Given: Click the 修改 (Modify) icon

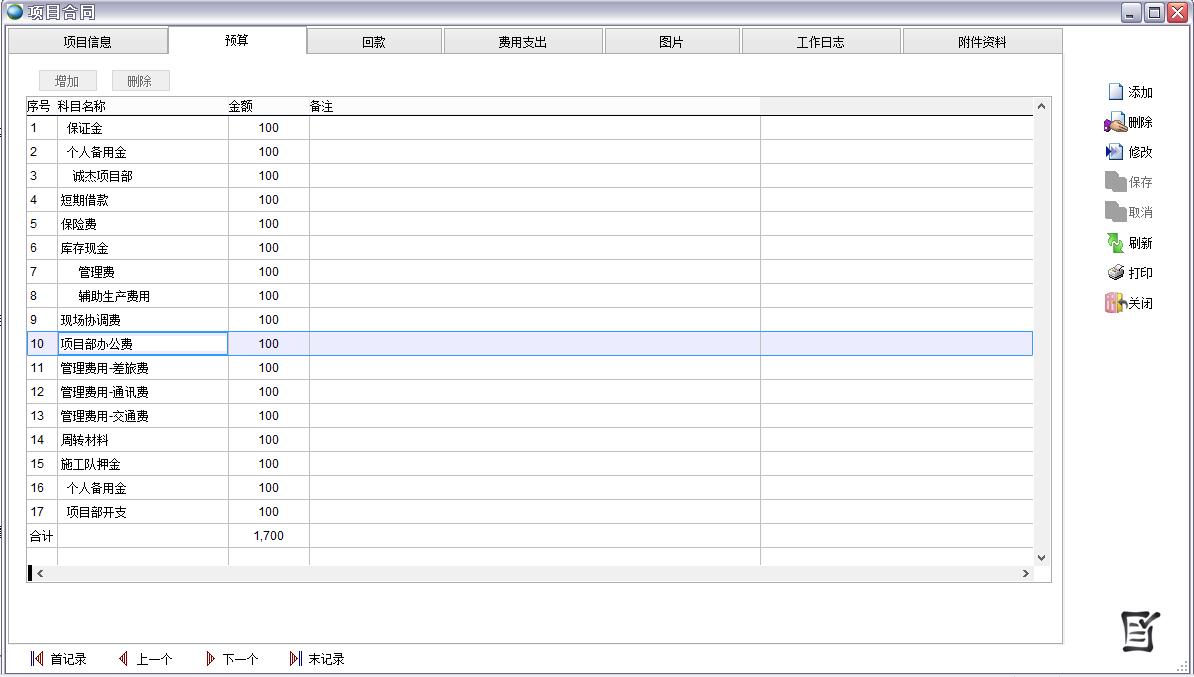Looking at the screenshot, I should click(1115, 152).
